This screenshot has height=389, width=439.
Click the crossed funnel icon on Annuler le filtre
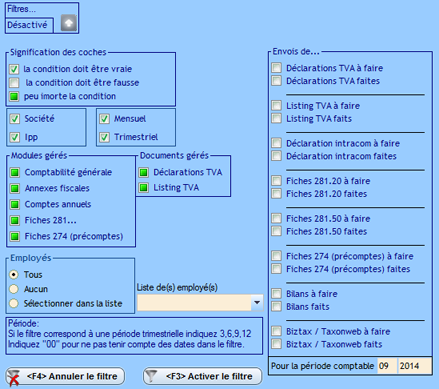point(14,378)
